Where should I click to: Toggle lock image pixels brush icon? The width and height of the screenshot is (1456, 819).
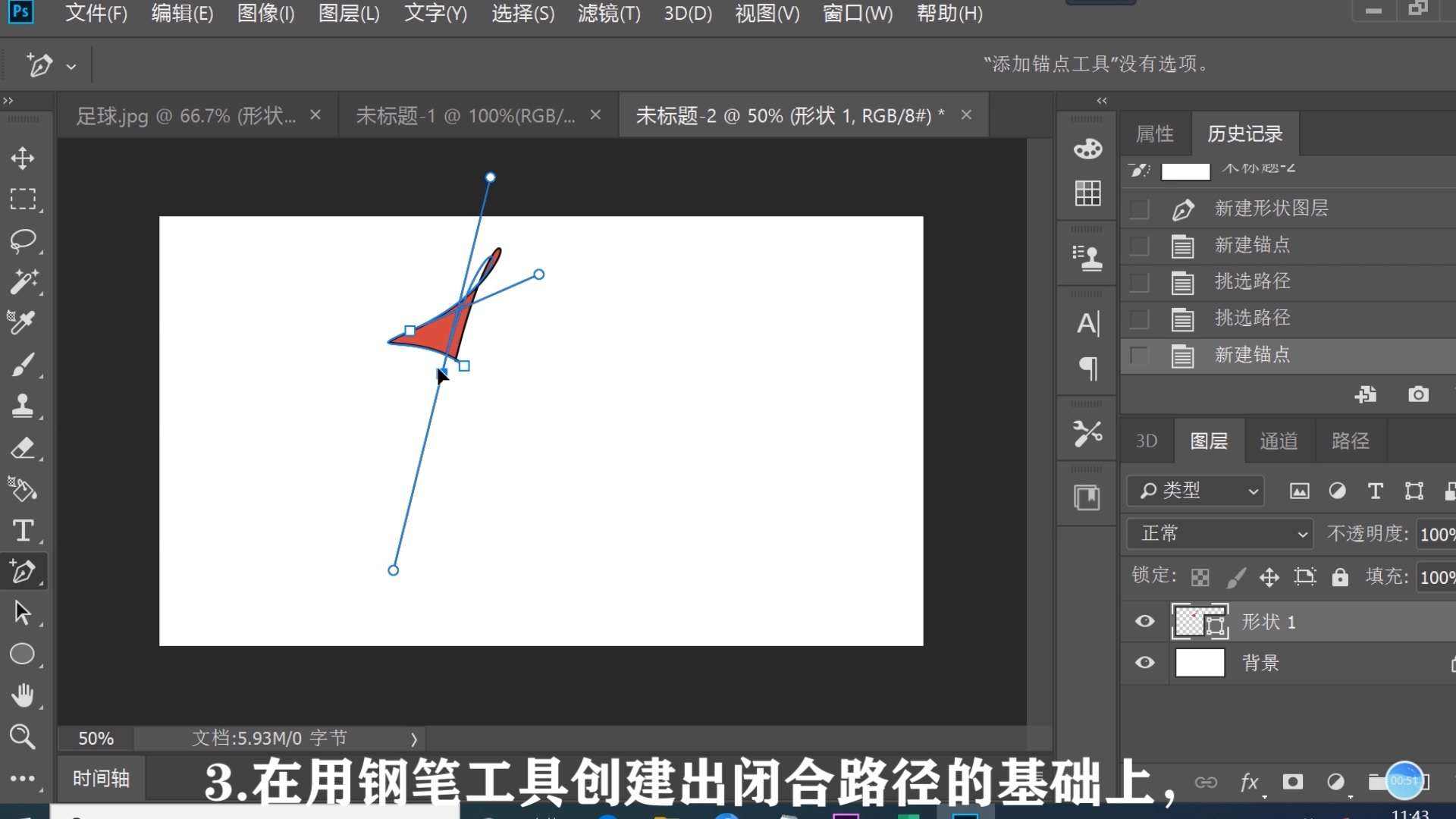coord(1235,578)
